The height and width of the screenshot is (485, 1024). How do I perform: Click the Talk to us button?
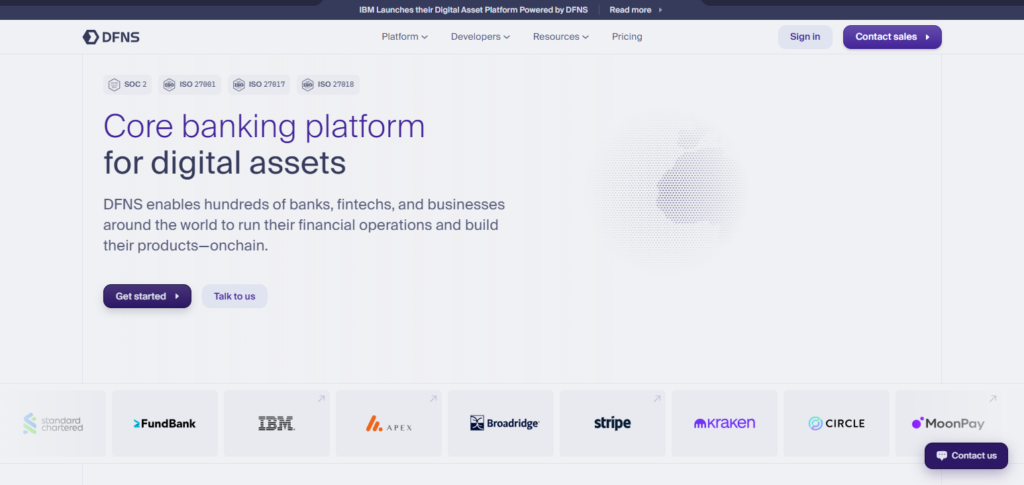click(x=234, y=296)
